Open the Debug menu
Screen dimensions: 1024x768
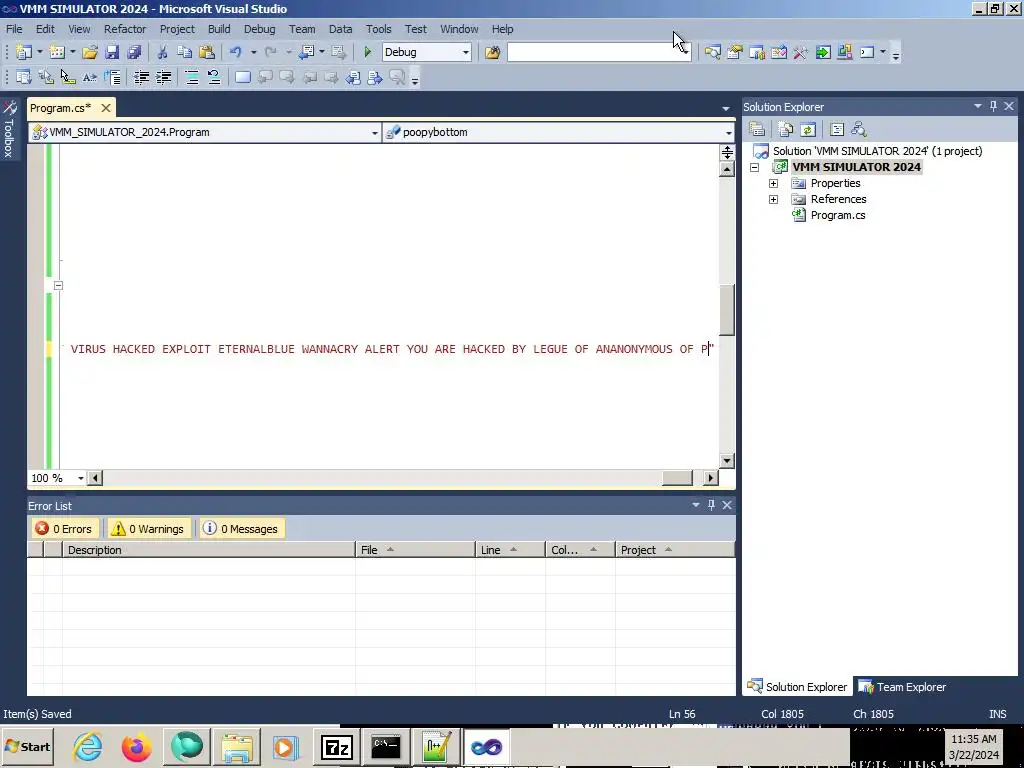coord(259,29)
